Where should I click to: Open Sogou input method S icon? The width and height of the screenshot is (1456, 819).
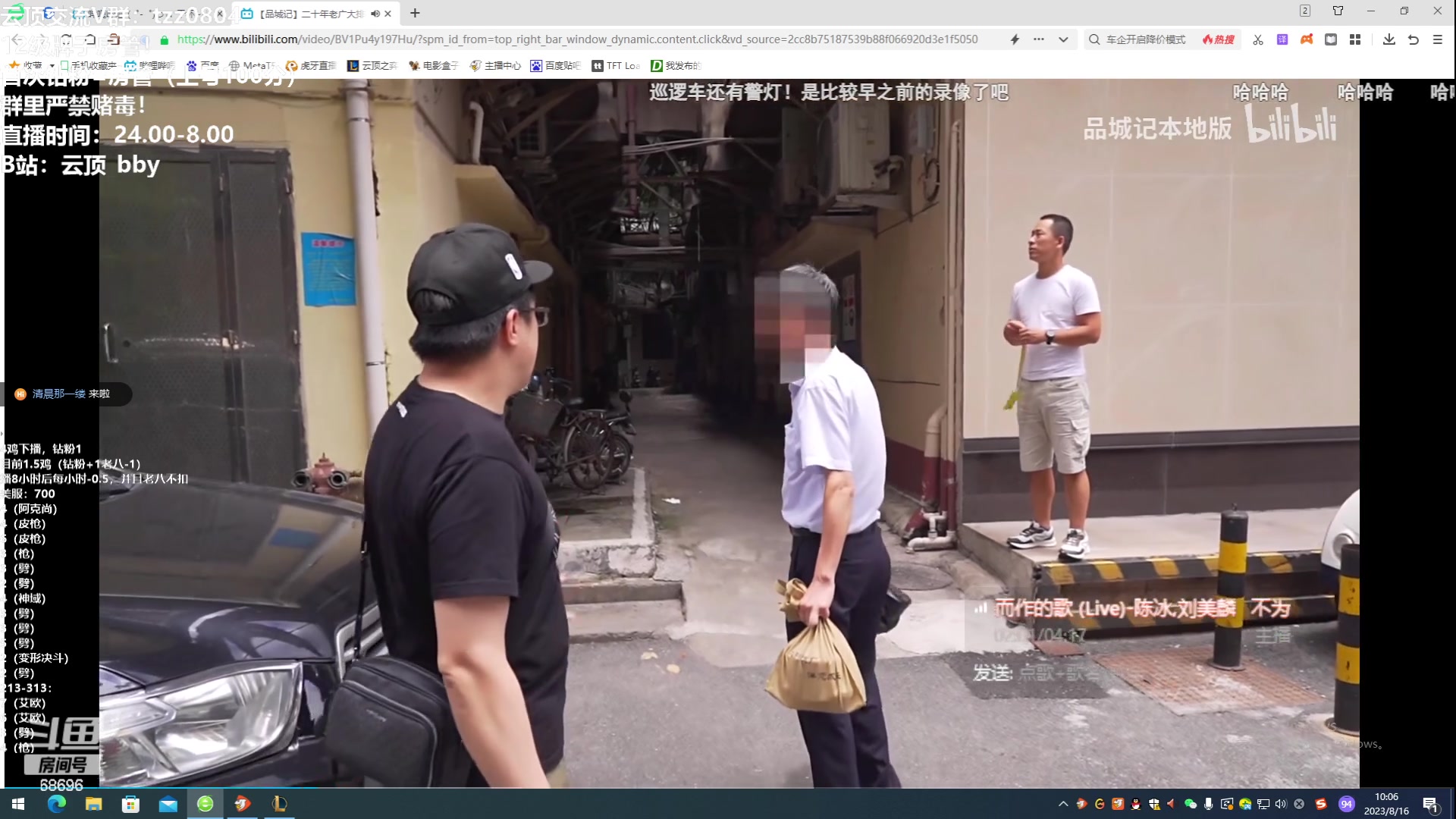[x=1321, y=804]
